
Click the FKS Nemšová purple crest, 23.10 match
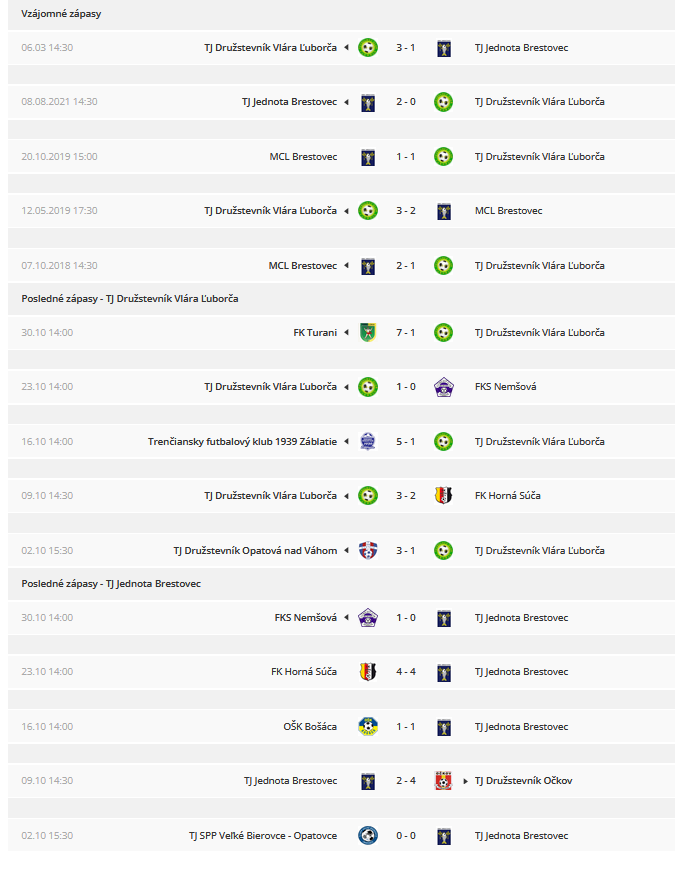443,387
